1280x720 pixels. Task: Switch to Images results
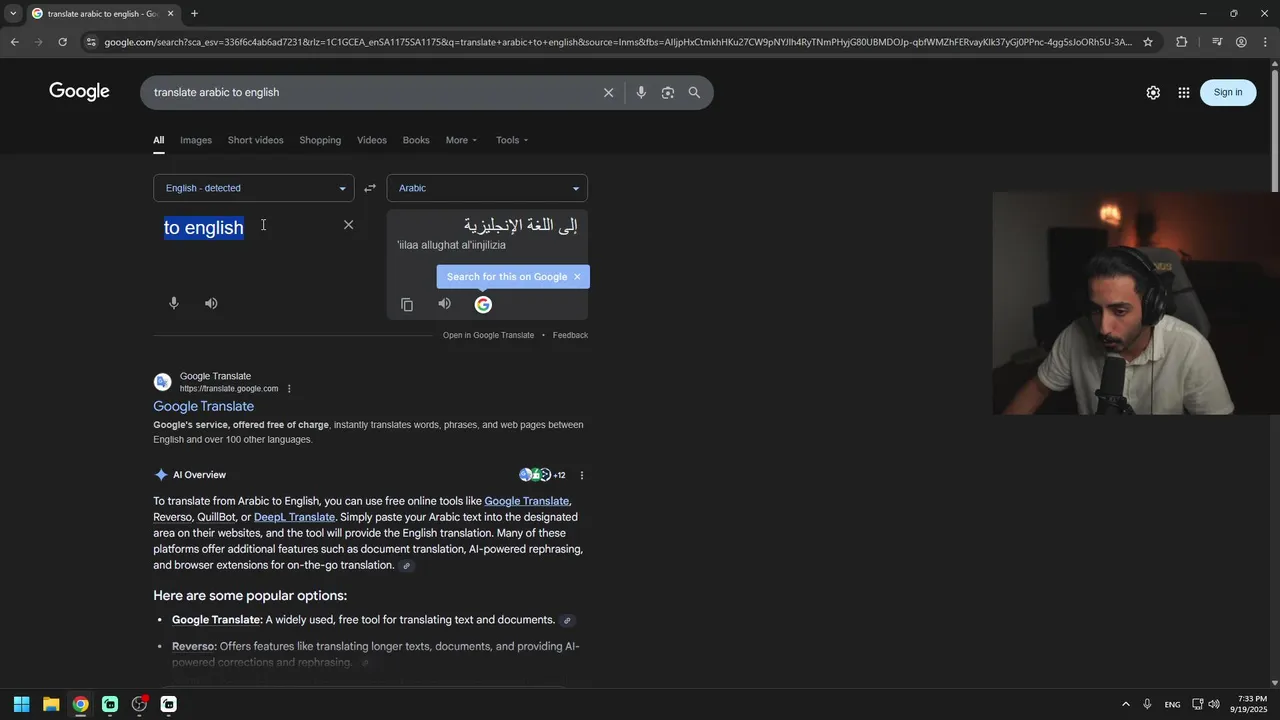(196, 140)
